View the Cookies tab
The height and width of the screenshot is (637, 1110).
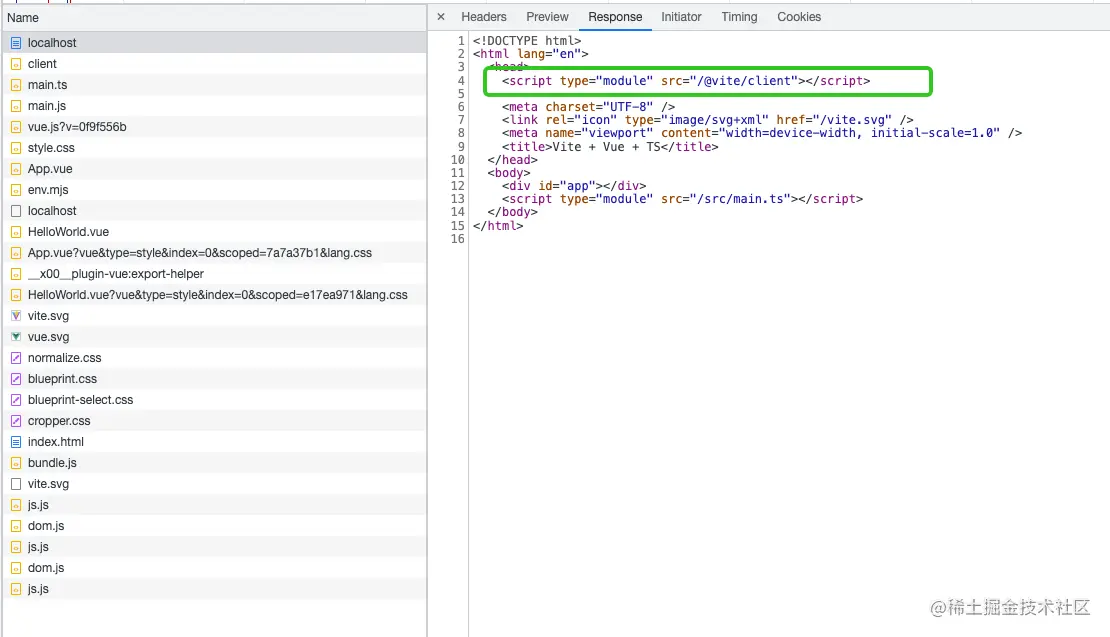point(799,16)
